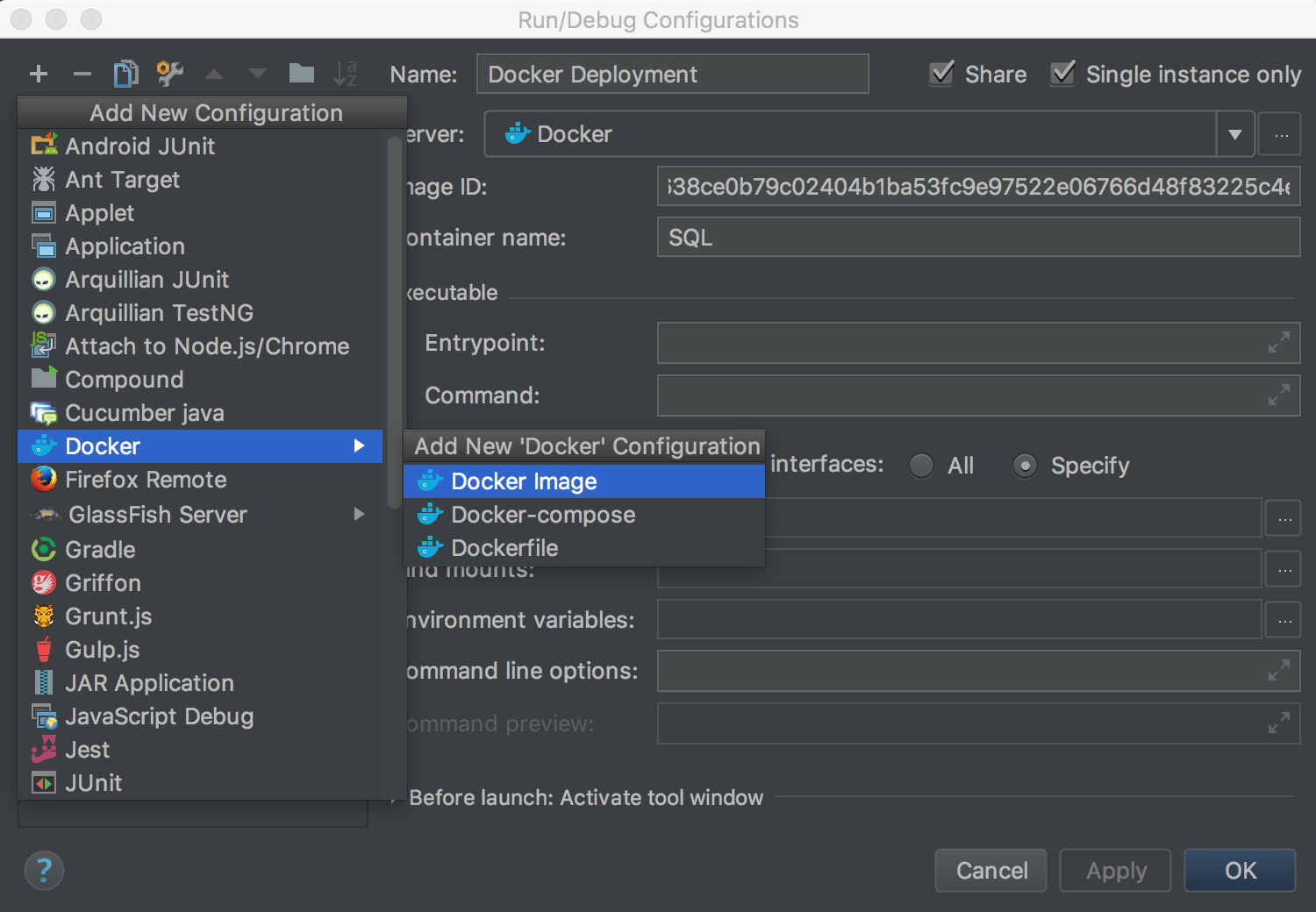The width and height of the screenshot is (1316, 912).
Task: Click the folder icon in toolbar
Action: pyautogui.click(x=302, y=74)
